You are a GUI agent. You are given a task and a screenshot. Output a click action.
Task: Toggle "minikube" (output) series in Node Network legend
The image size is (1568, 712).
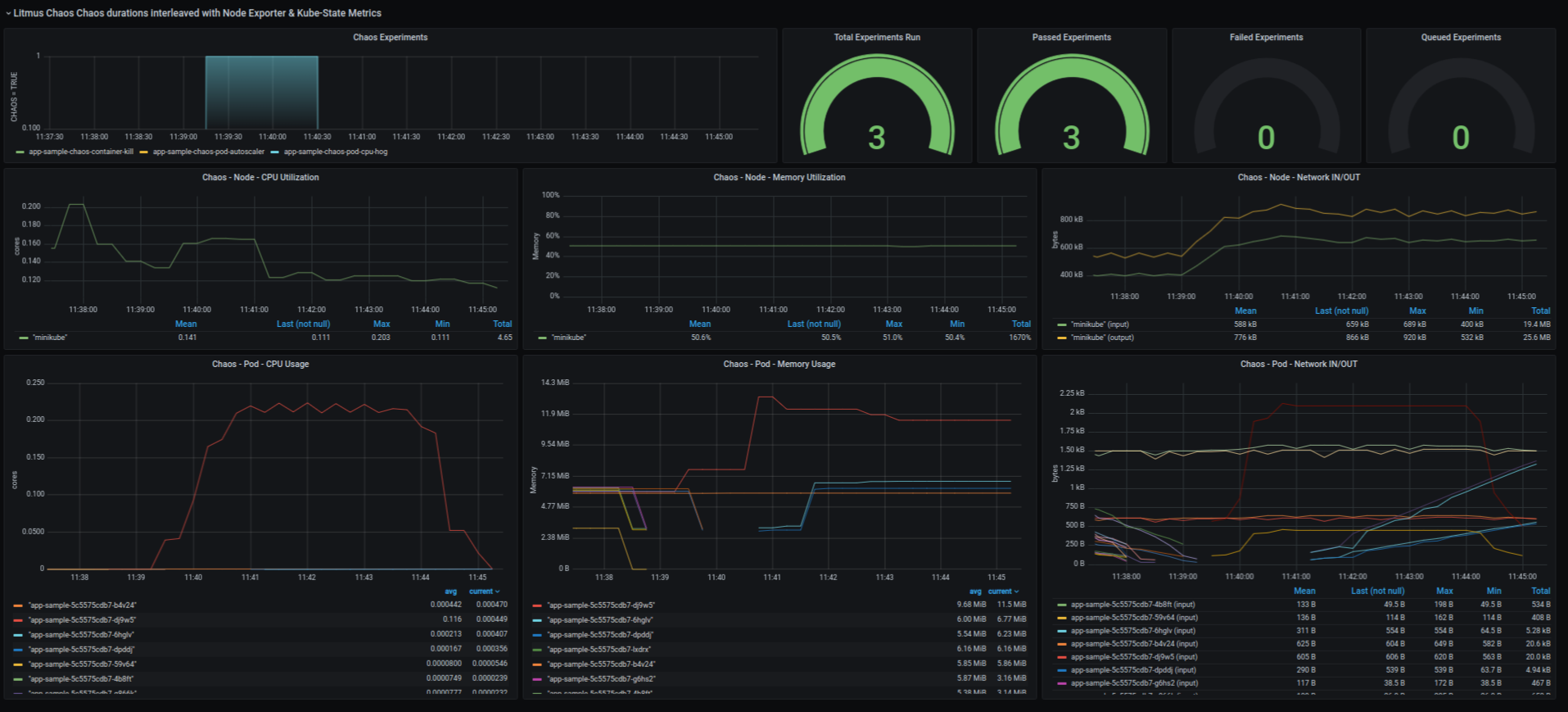pyautogui.click(x=1102, y=338)
